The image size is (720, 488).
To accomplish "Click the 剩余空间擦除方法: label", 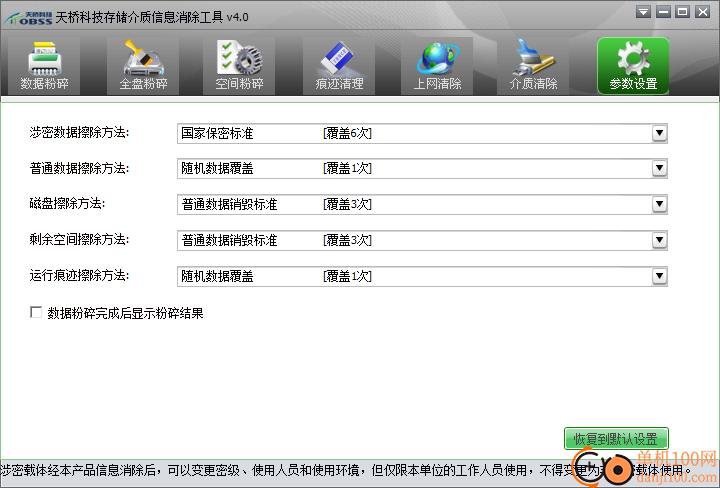I will (79, 240).
